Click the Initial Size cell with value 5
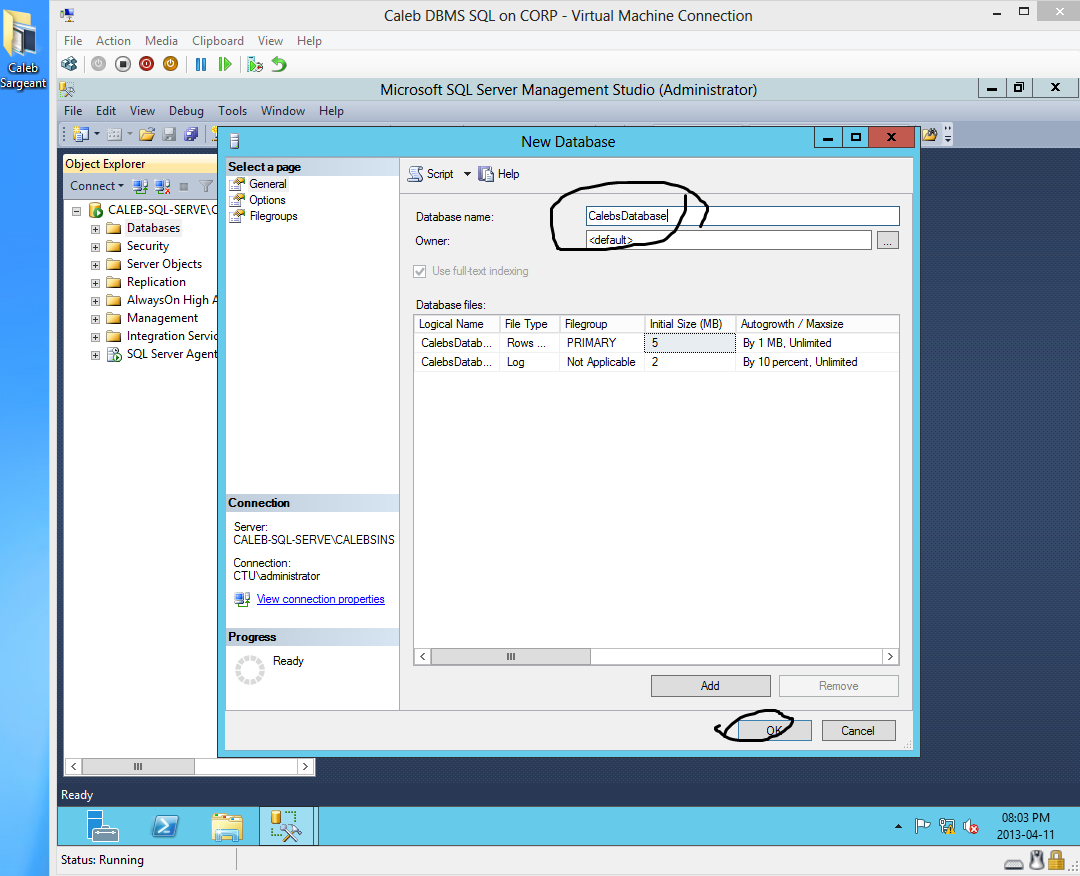1080x876 pixels. [689, 343]
